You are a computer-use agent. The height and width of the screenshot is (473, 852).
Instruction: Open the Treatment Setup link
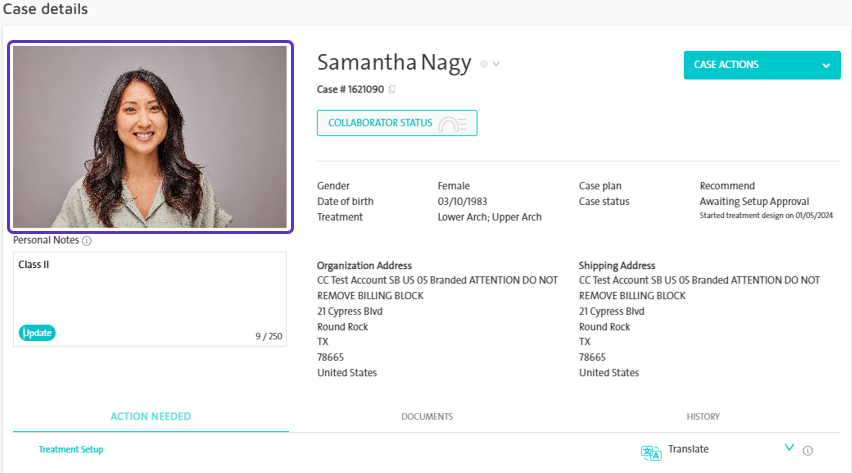click(x=71, y=450)
